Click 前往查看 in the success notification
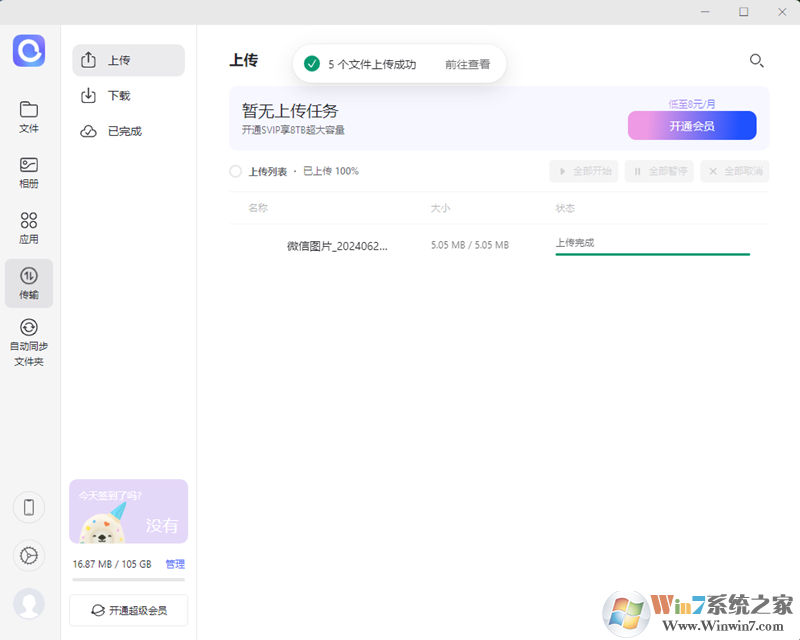This screenshot has width=800, height=640. pos(467,64)
